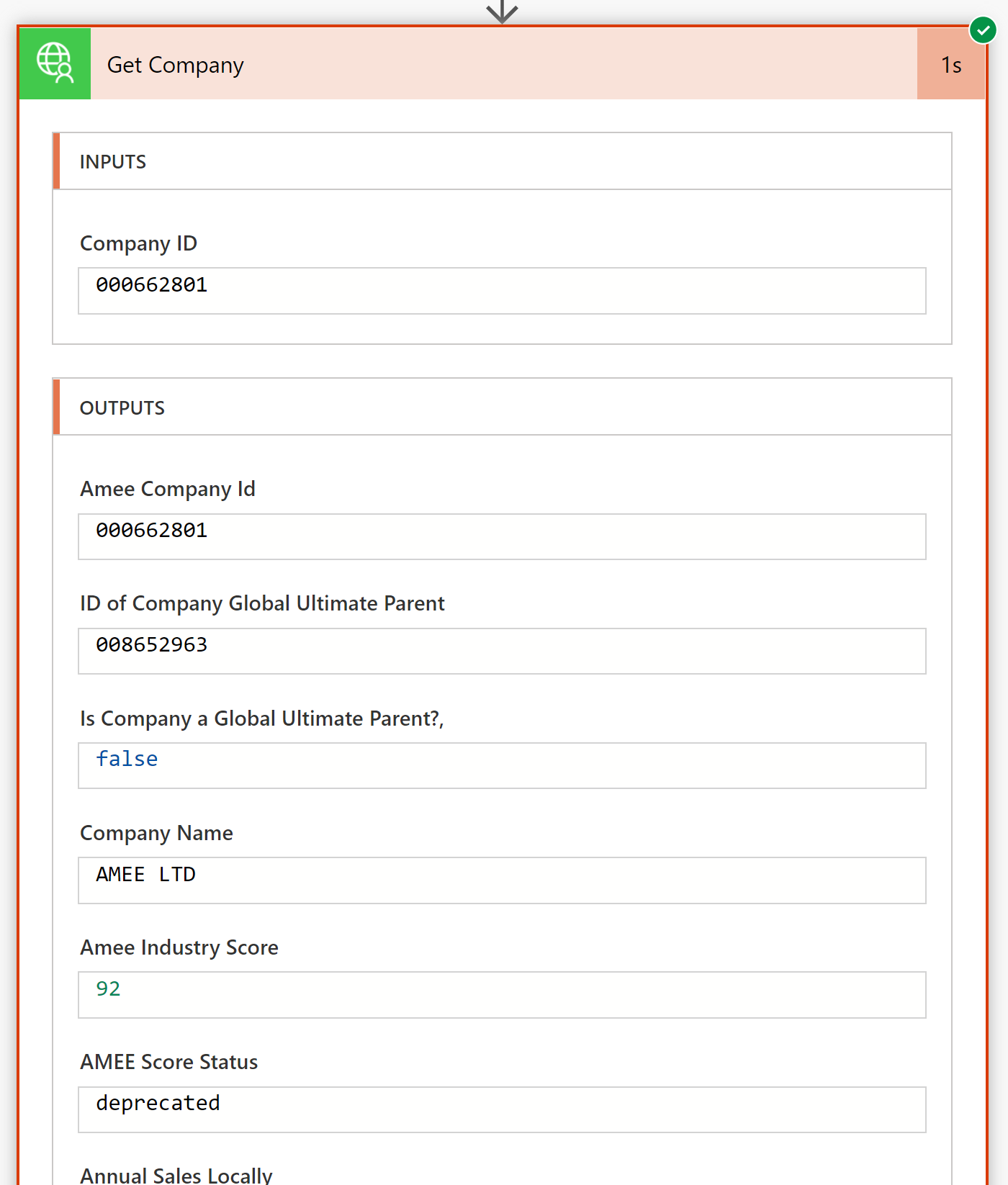Click the Annual Sales Locally label

[x=176, y=1175]
